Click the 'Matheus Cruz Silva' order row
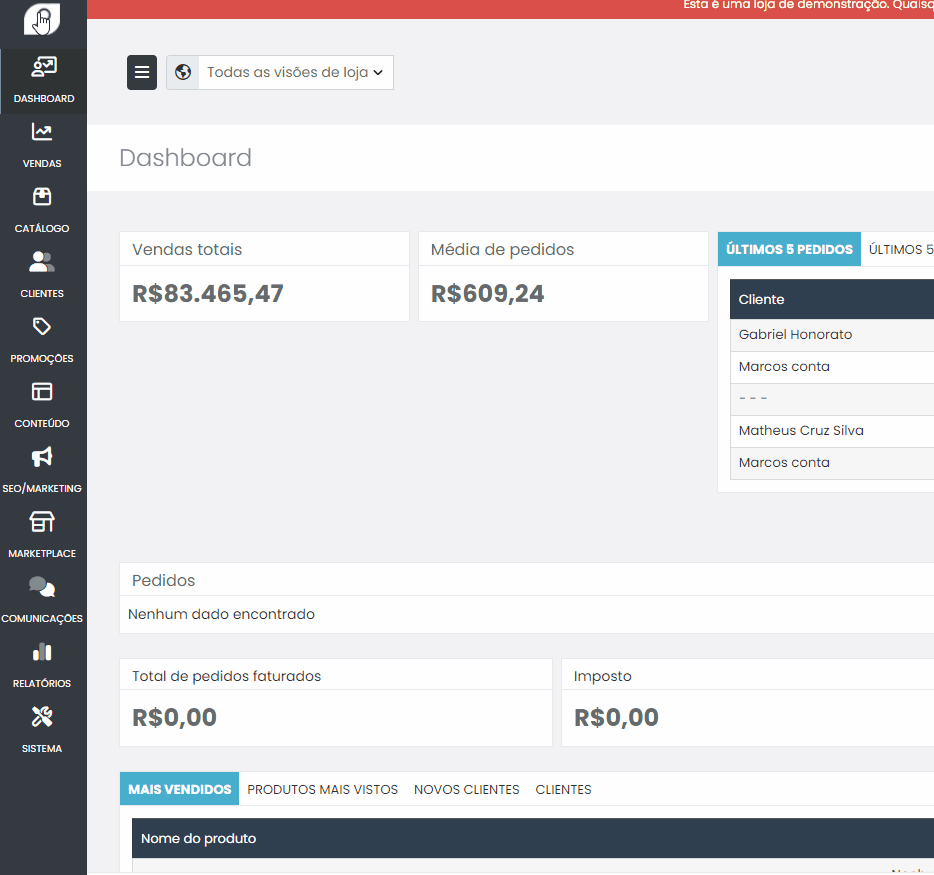934x875 pixels. [832, 431]
